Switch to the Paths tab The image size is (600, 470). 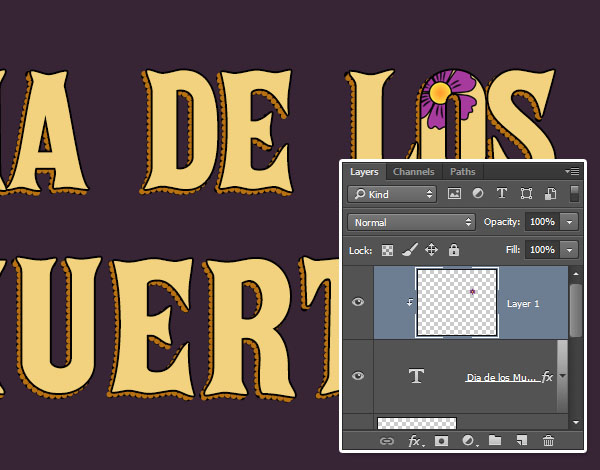[462, 172]
